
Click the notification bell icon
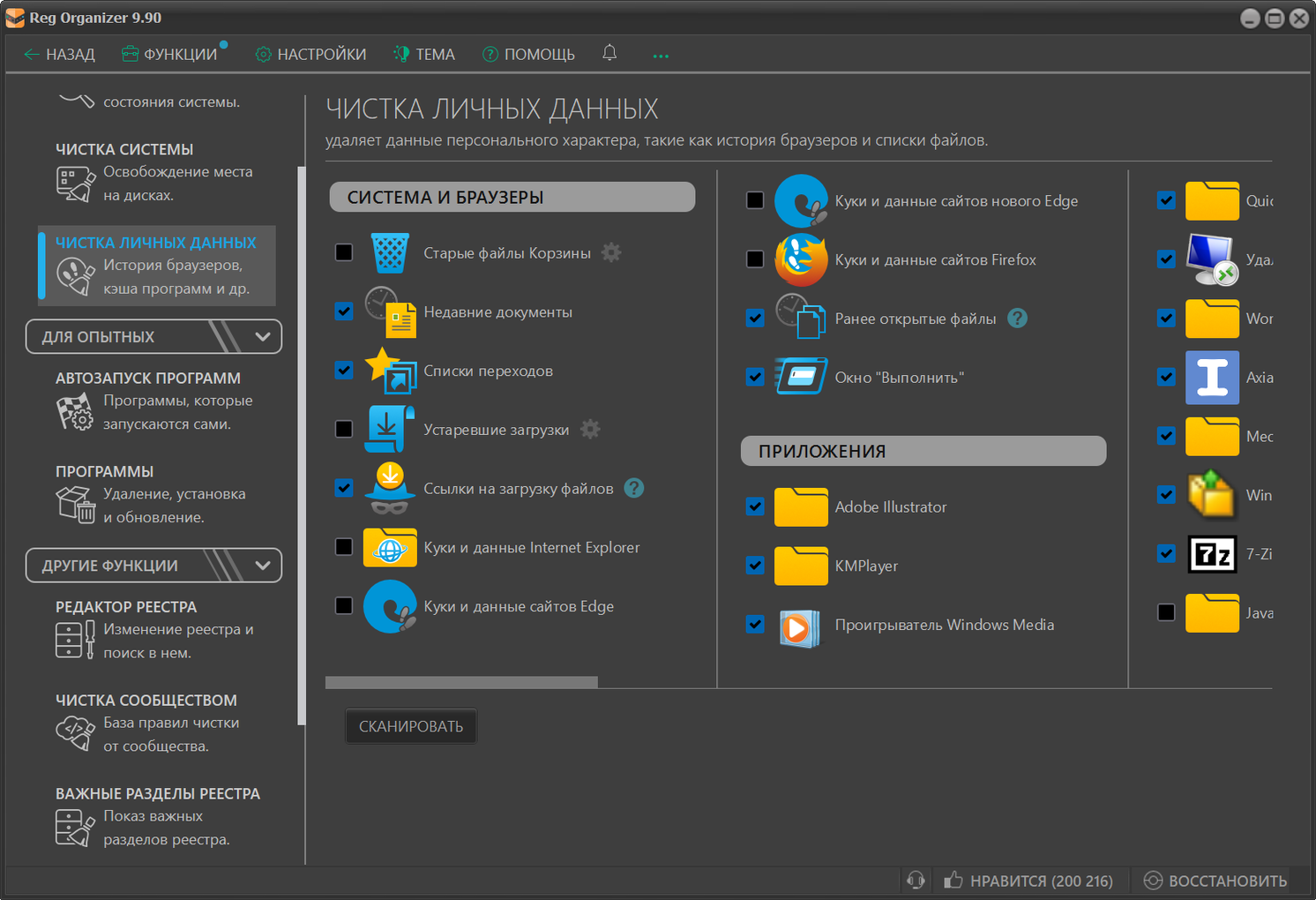[609, 53]
